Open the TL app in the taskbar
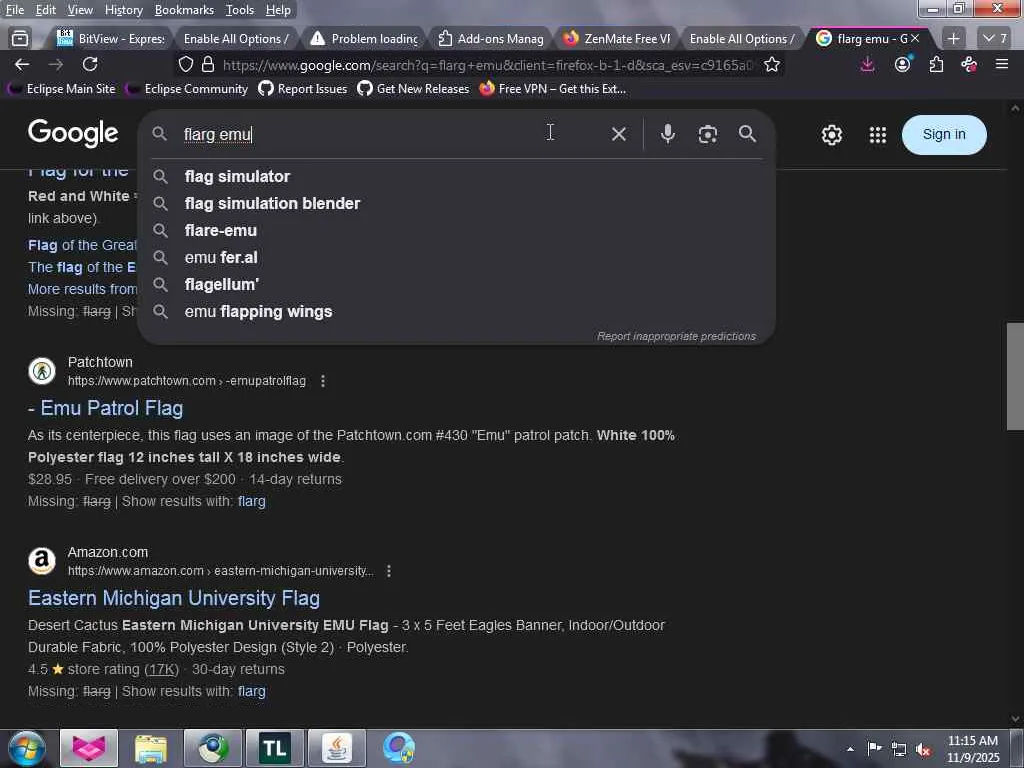Image resolution: width=1024 pixels, height=768 pixels. [x=275, y=748]
